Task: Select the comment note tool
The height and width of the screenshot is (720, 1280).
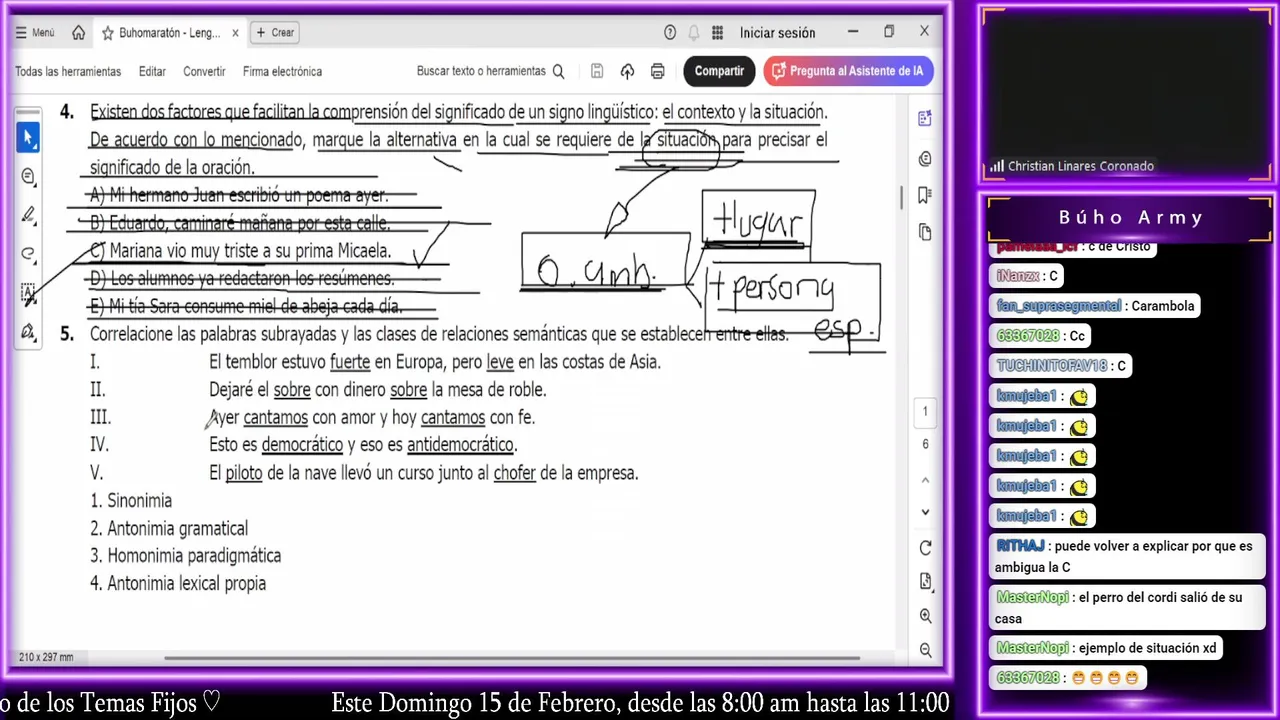Action: click(28, 176)
